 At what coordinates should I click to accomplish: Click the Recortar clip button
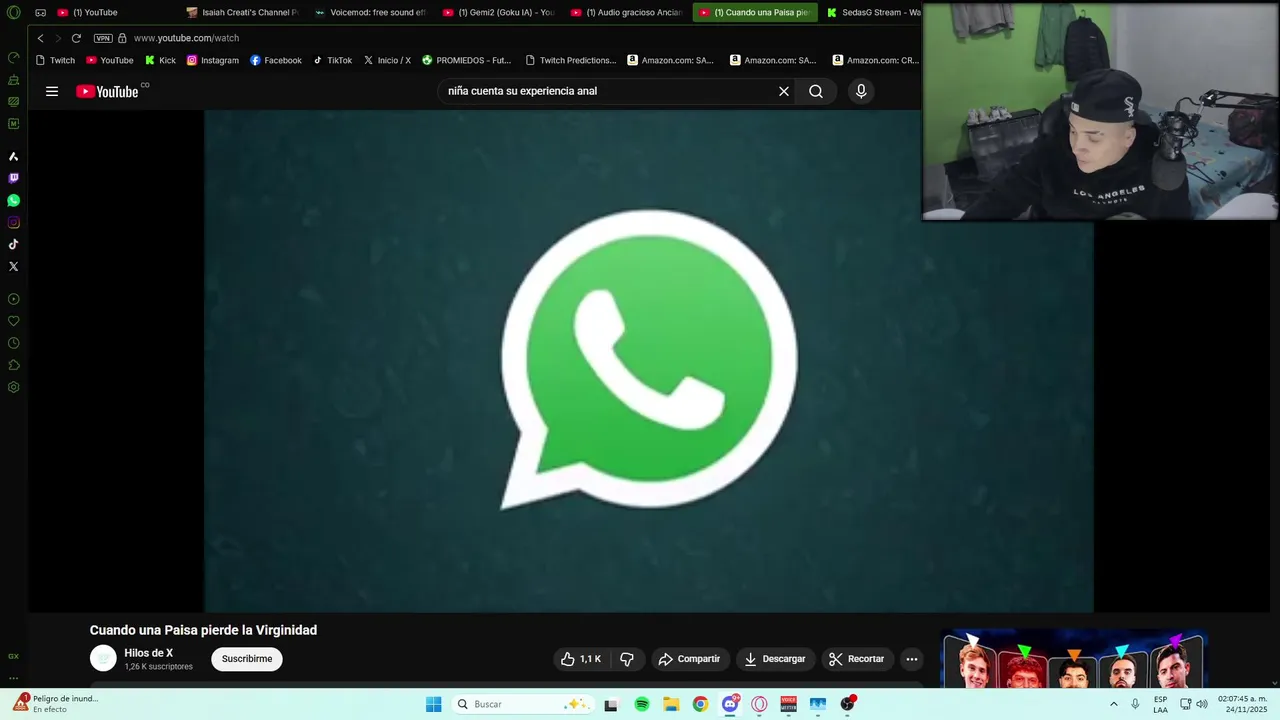point(857,659)
